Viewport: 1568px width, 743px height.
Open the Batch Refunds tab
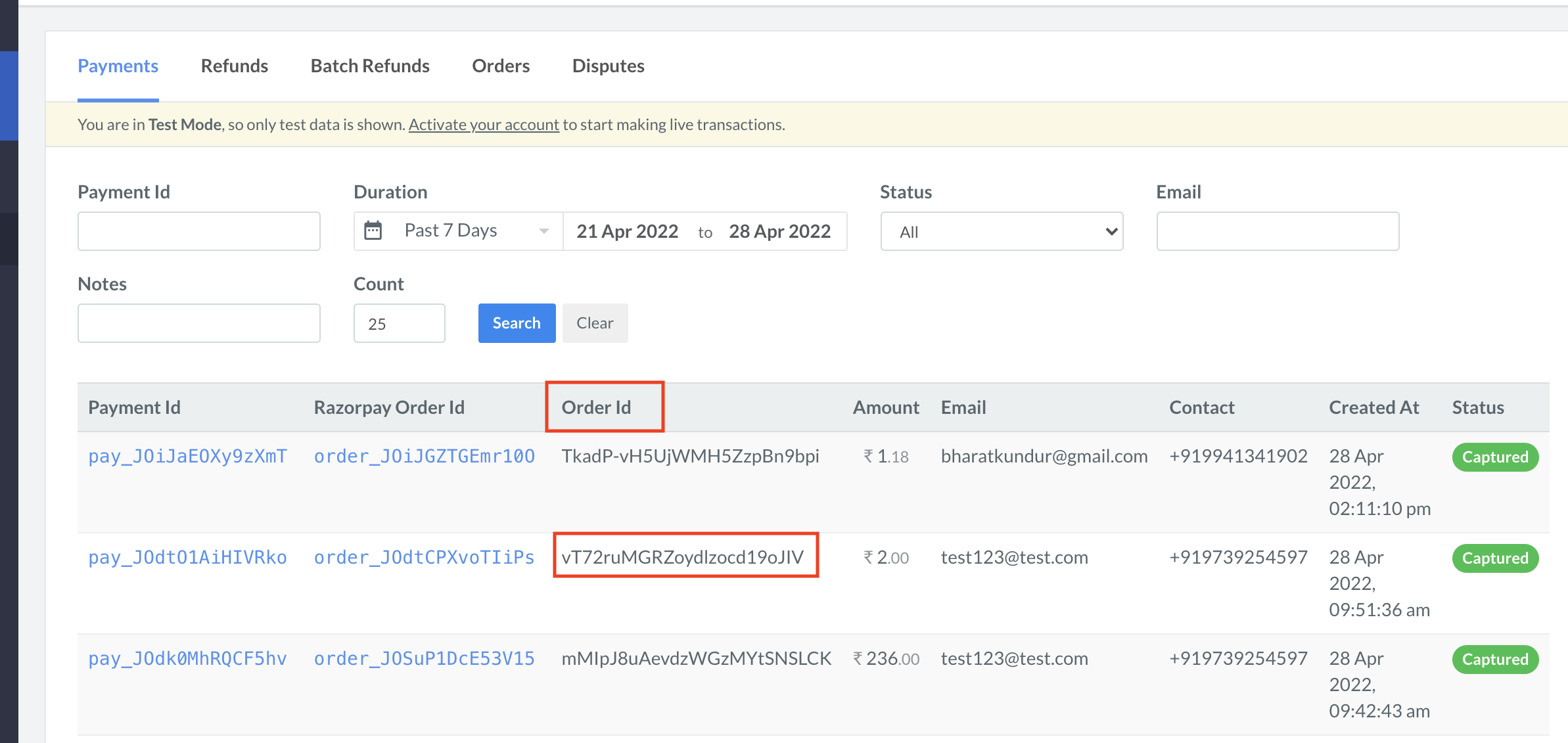(x=370, y=66)
